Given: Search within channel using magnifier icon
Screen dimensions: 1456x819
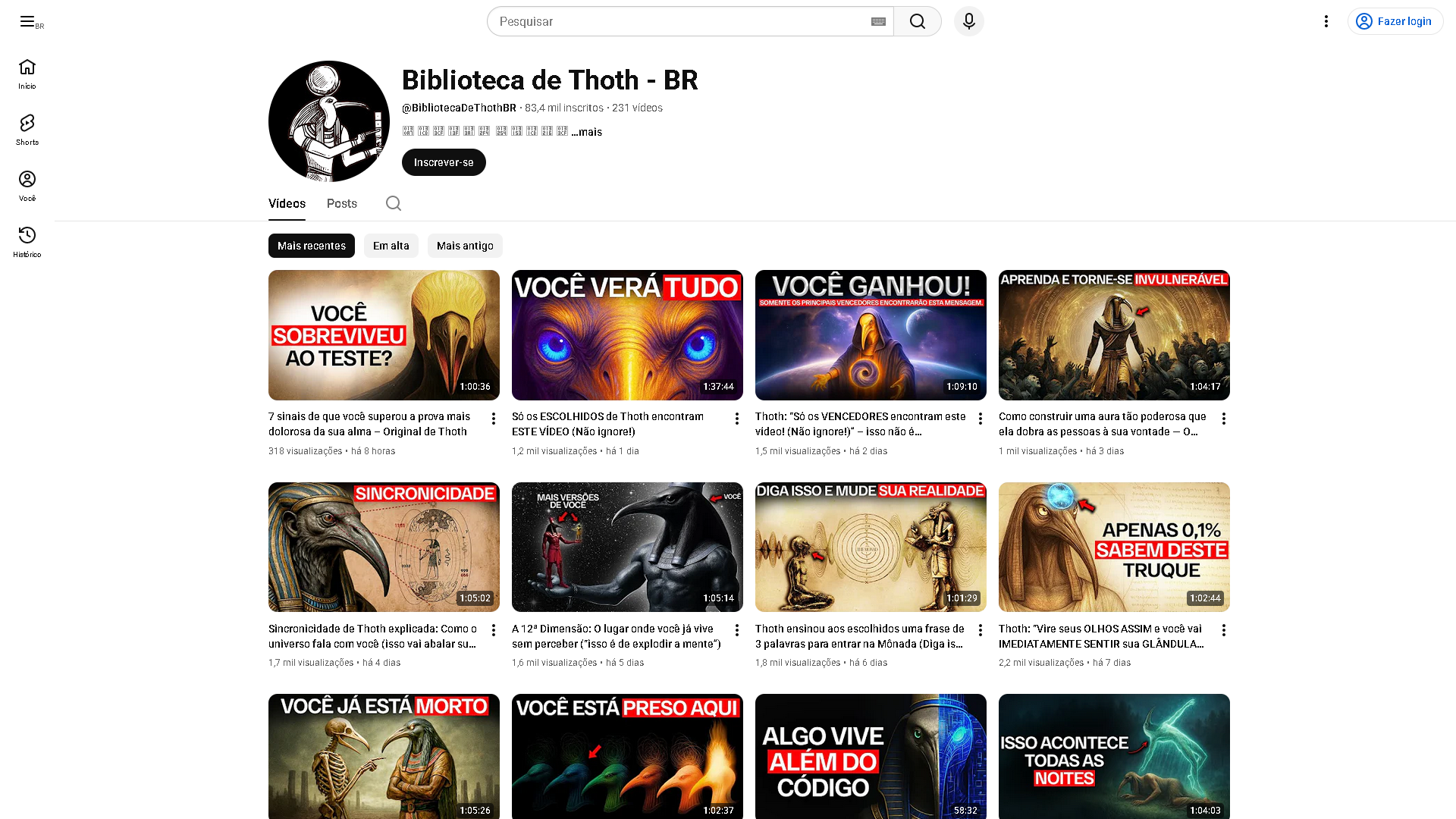Looking at the screenshot, I should click(x=393, y=203).
